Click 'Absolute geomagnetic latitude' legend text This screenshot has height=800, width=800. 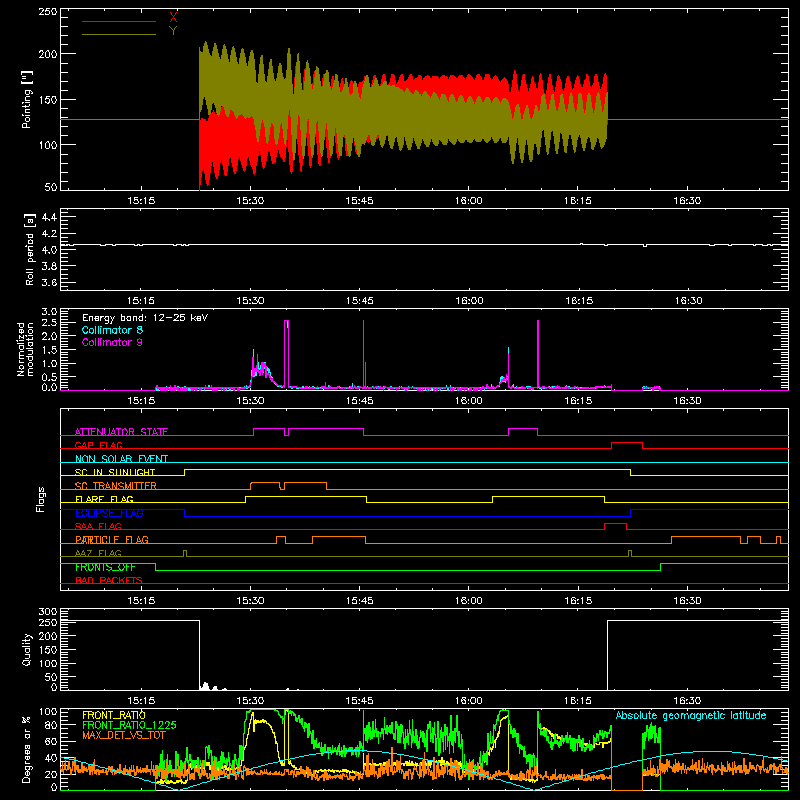691,715
